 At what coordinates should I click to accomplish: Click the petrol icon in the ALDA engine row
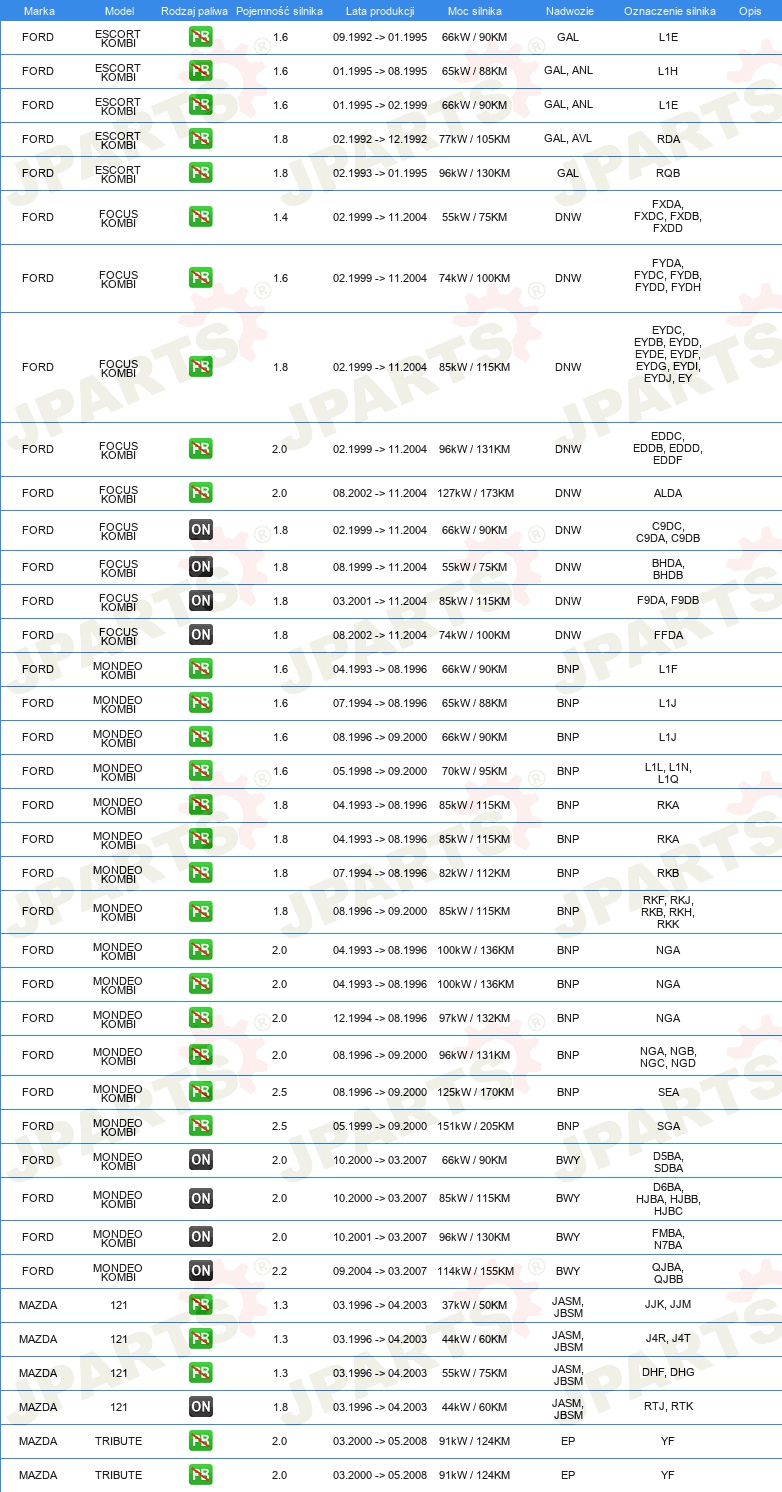tap(201, 493)
